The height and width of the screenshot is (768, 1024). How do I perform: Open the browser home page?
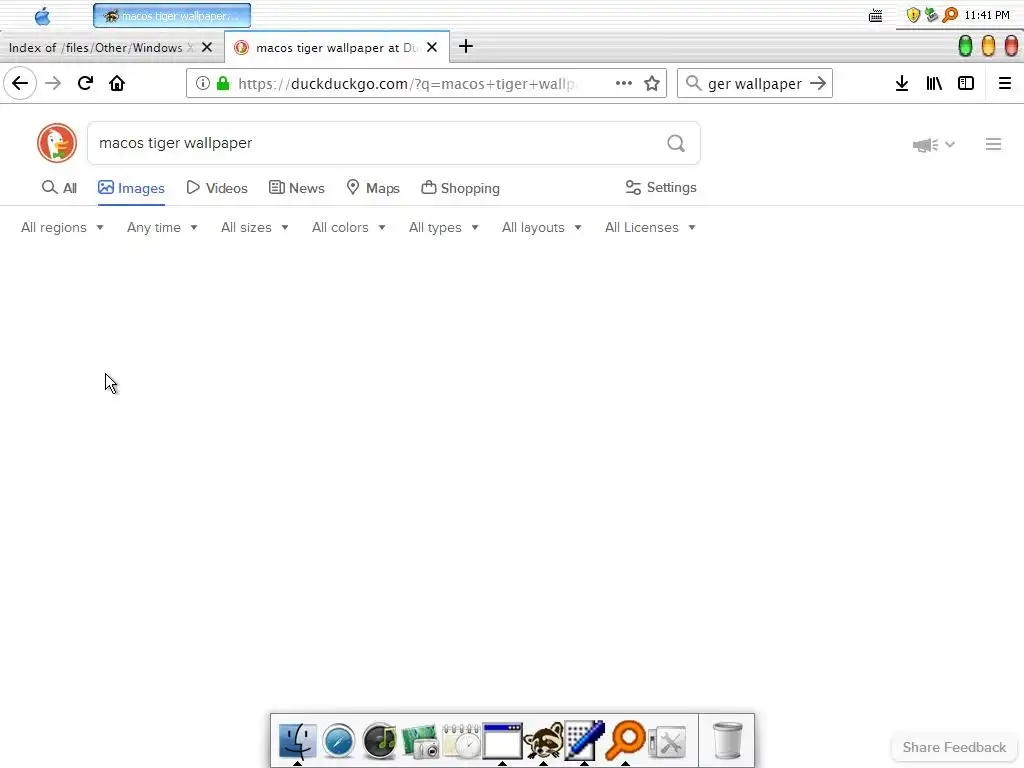click(117, 84)
